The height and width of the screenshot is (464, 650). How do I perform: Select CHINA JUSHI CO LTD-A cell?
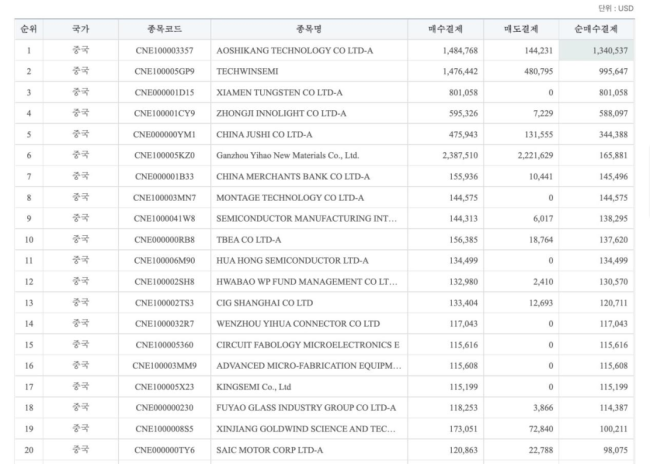309,134
